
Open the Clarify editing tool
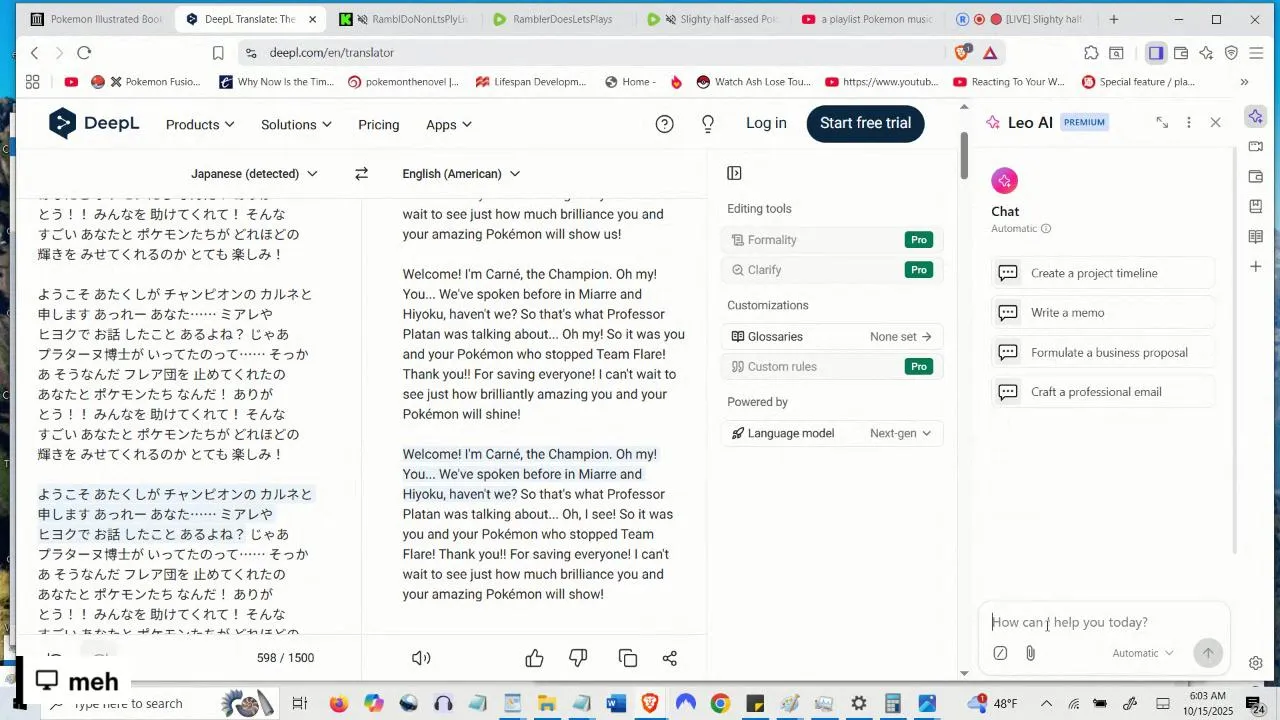[x=832, y=270]
